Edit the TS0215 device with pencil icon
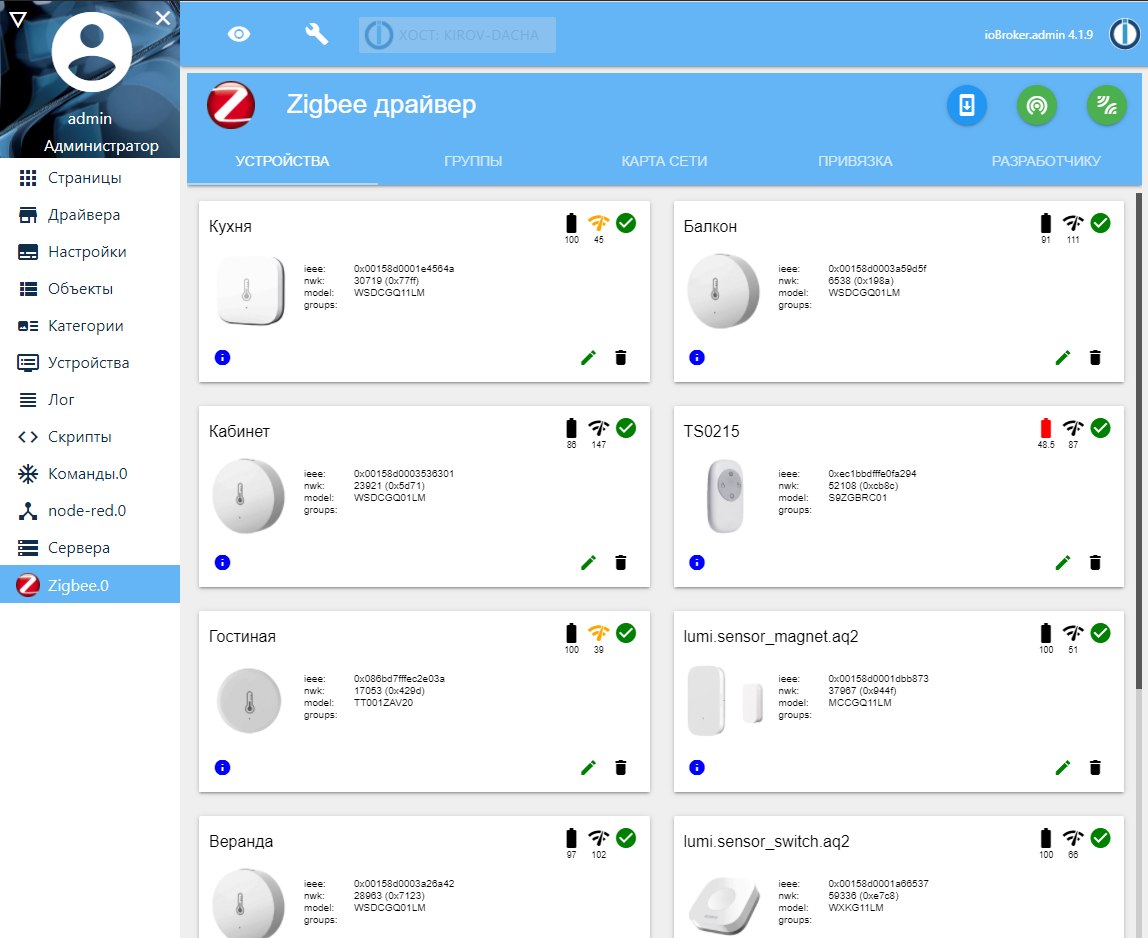This screenshot has height=938, width=1148. pos(1063,562)
